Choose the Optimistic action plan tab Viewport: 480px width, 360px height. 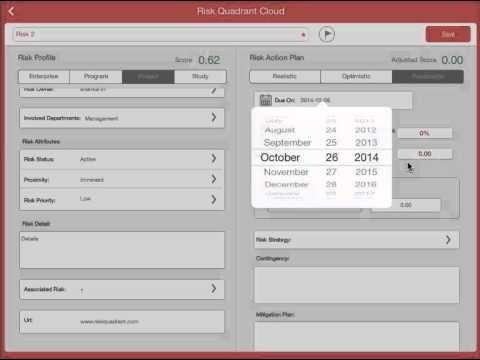coord(356,76)
